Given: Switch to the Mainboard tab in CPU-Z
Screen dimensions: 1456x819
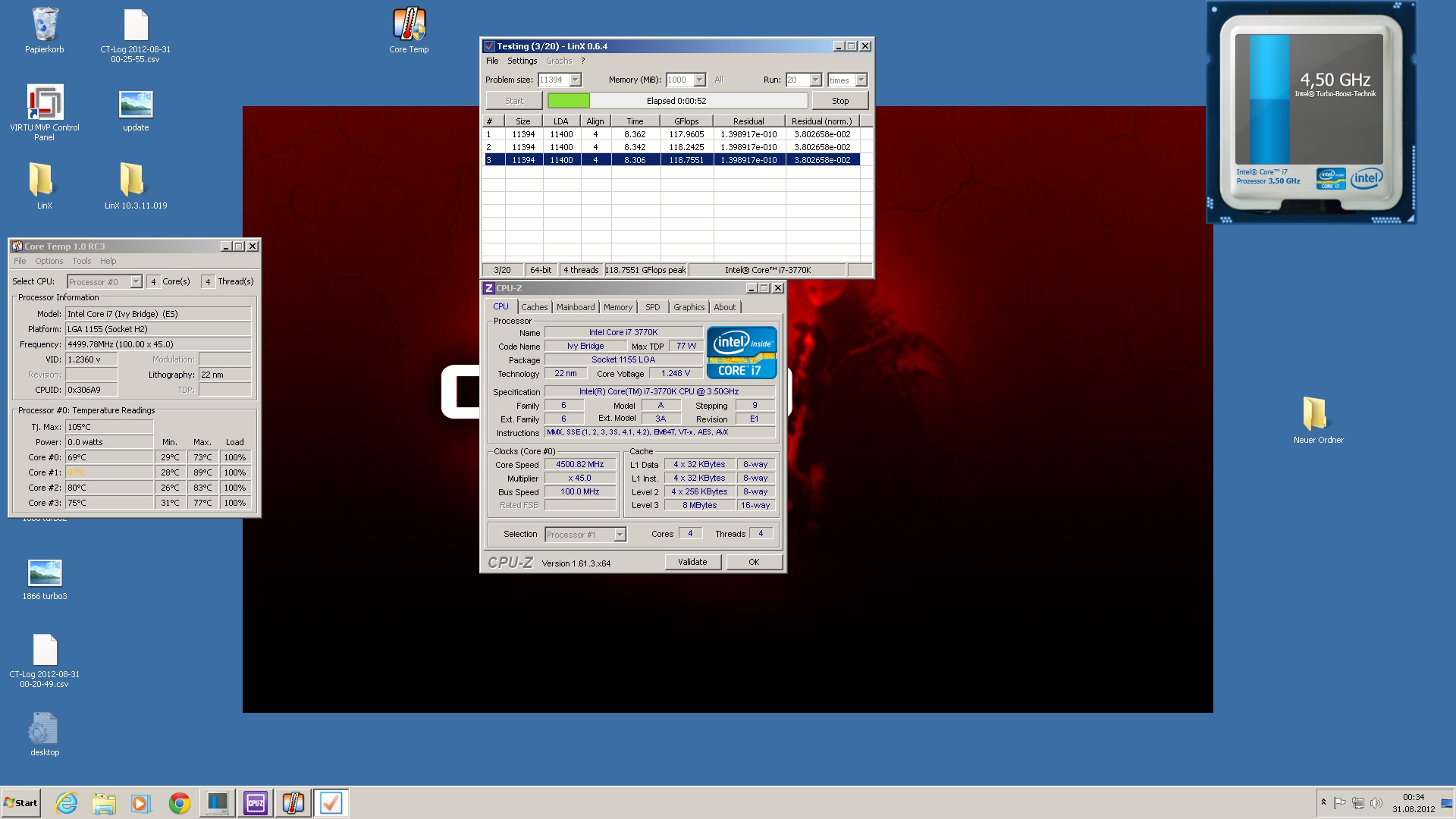Looking at the screenshot, I should point(576,307).
